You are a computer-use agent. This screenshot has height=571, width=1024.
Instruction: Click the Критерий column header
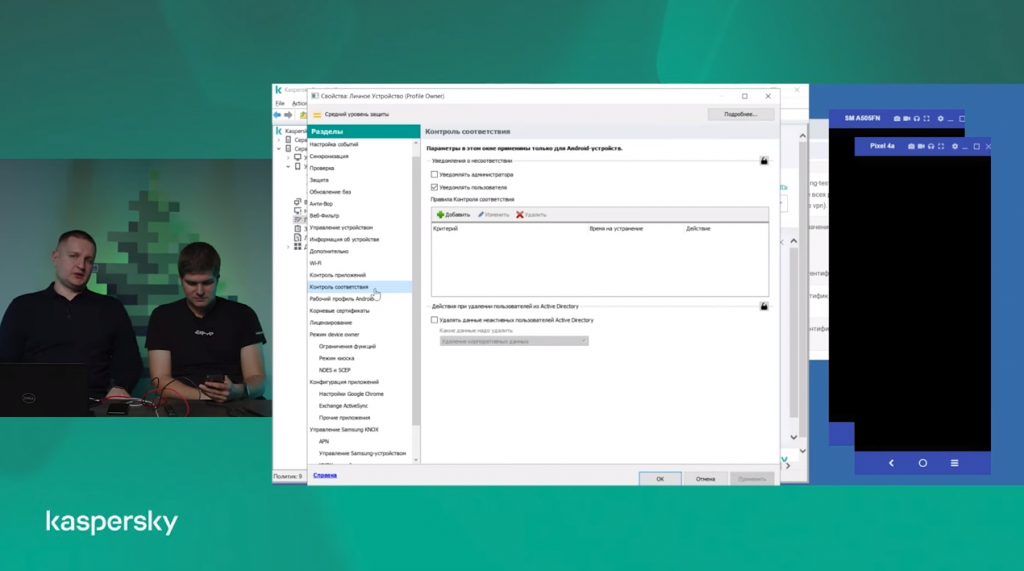[x=445, y=229]
